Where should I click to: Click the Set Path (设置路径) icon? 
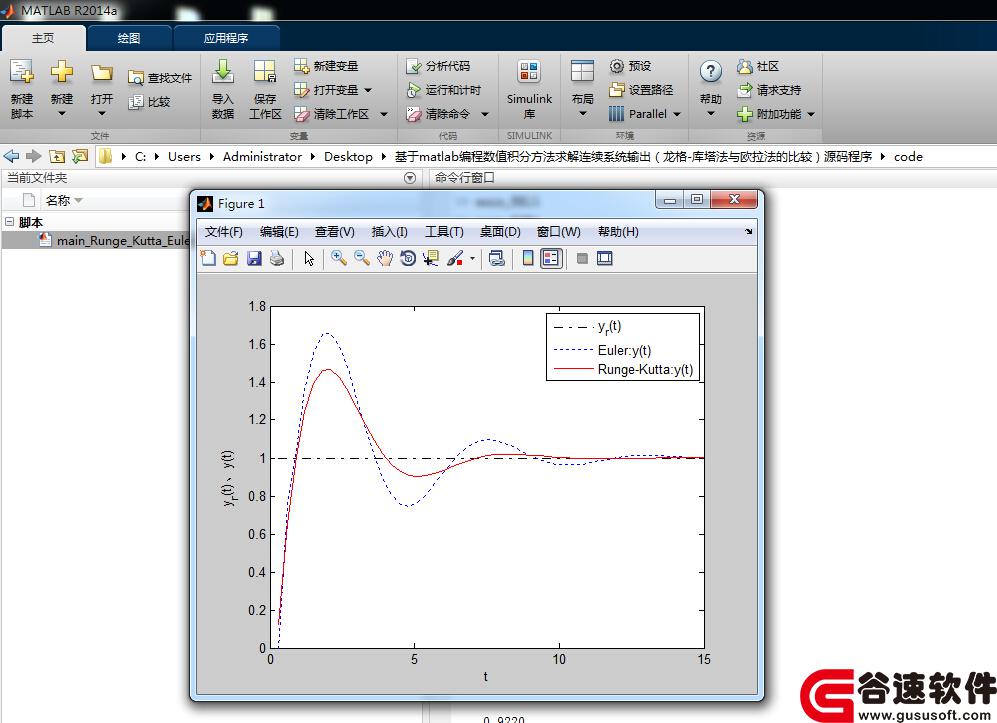[617, 90]
